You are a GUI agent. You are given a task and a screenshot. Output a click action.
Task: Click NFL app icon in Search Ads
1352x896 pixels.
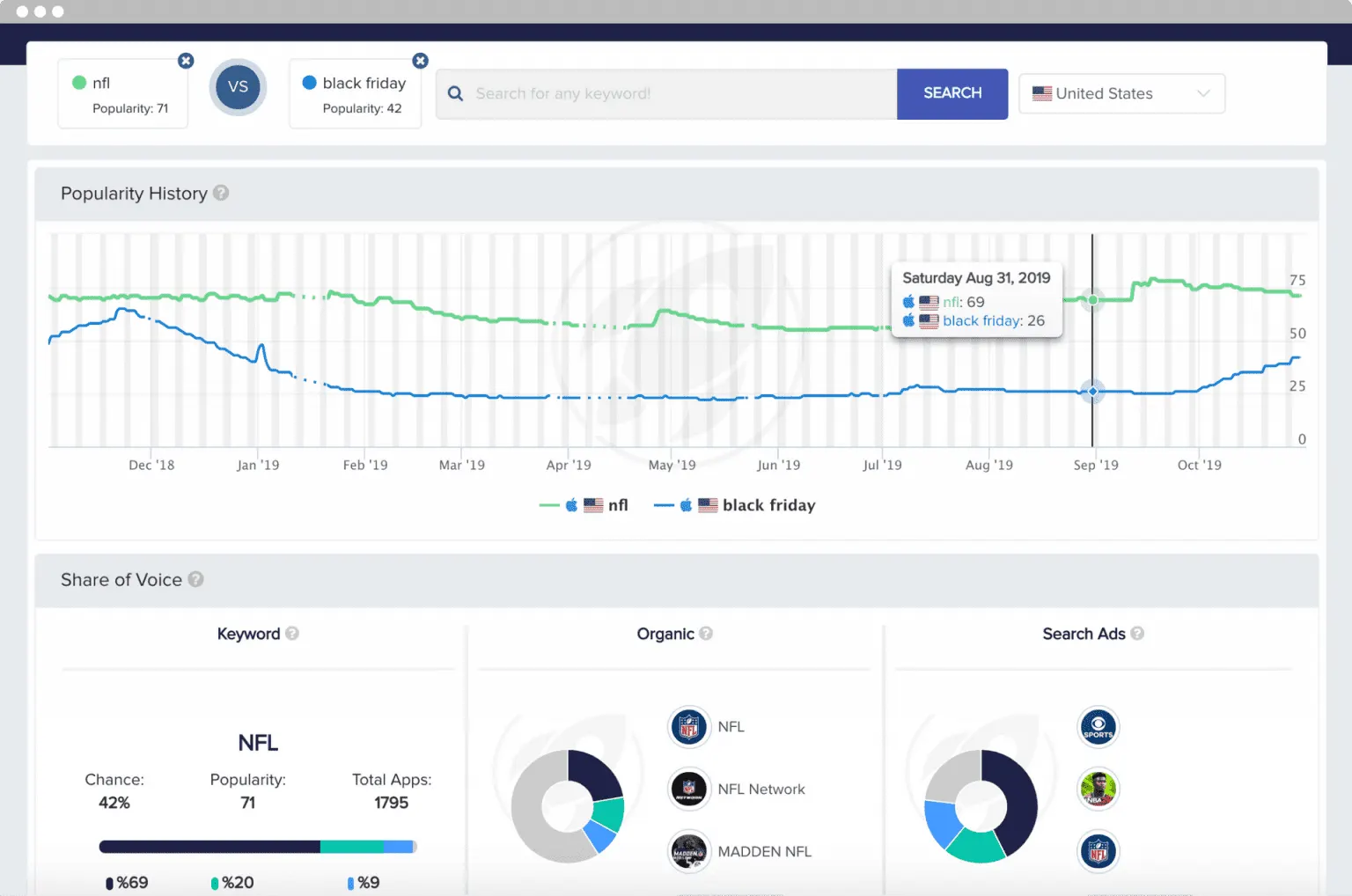(1098, 851)
